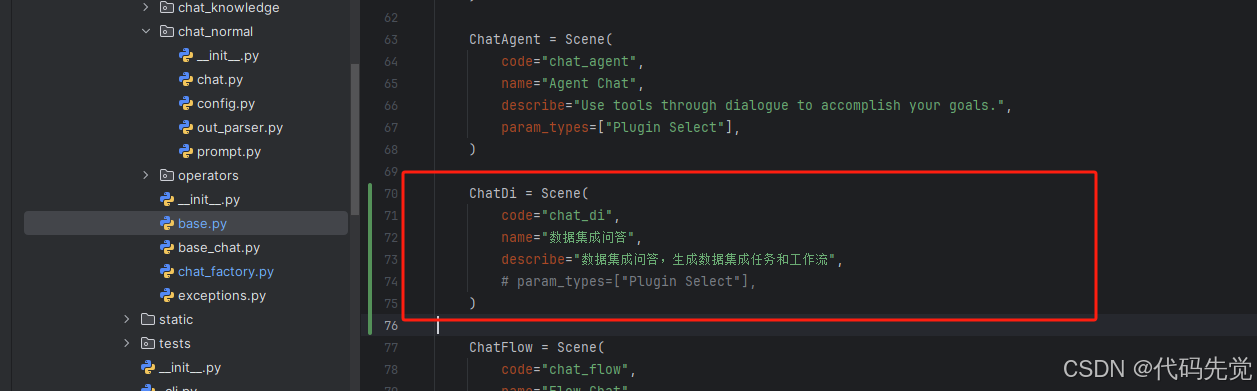1257x391 pixels.
Task: Expand the chat_knowledge folder
Action: coord(146,8)
